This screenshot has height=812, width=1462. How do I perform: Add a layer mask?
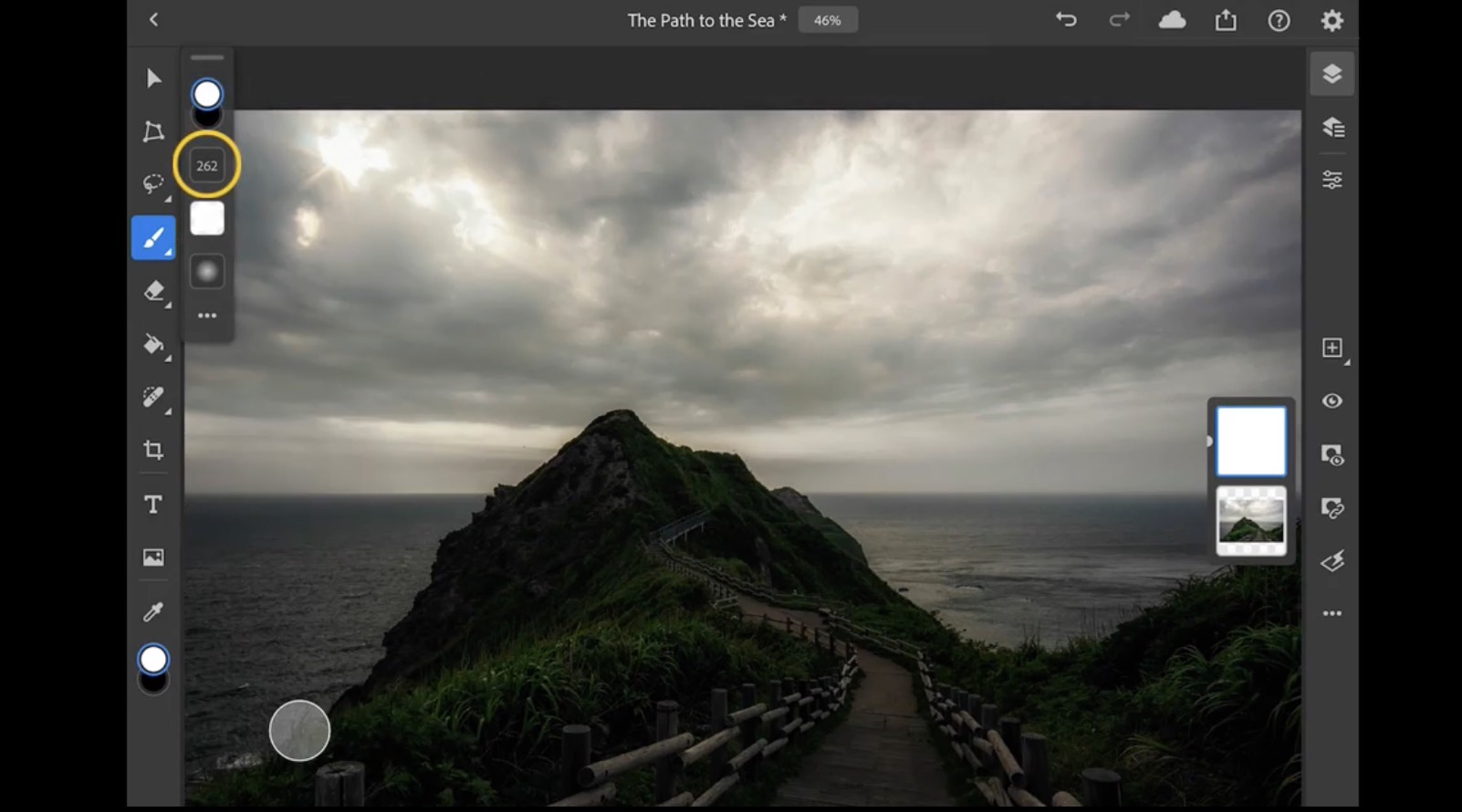(1332, 454)
